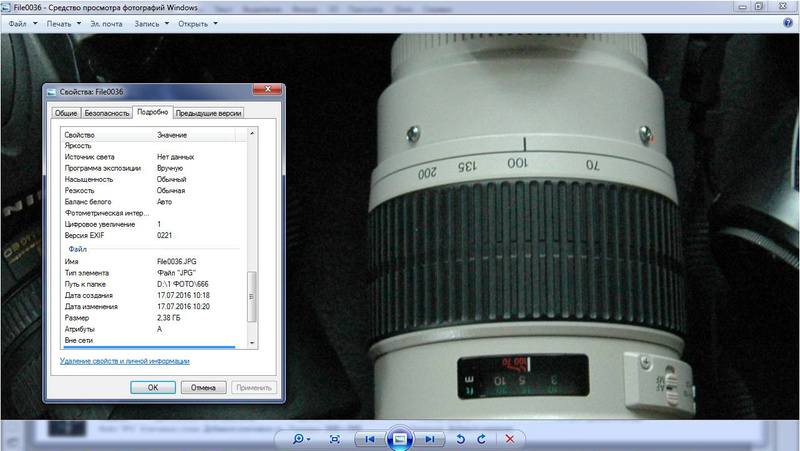Select the Резкость property row

click(154, 191)
